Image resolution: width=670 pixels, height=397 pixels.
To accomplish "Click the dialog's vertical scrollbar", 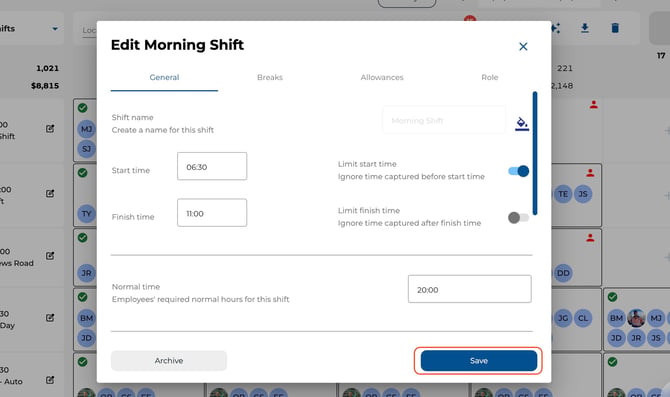I will pyautogui.click(x=535, y=153).
